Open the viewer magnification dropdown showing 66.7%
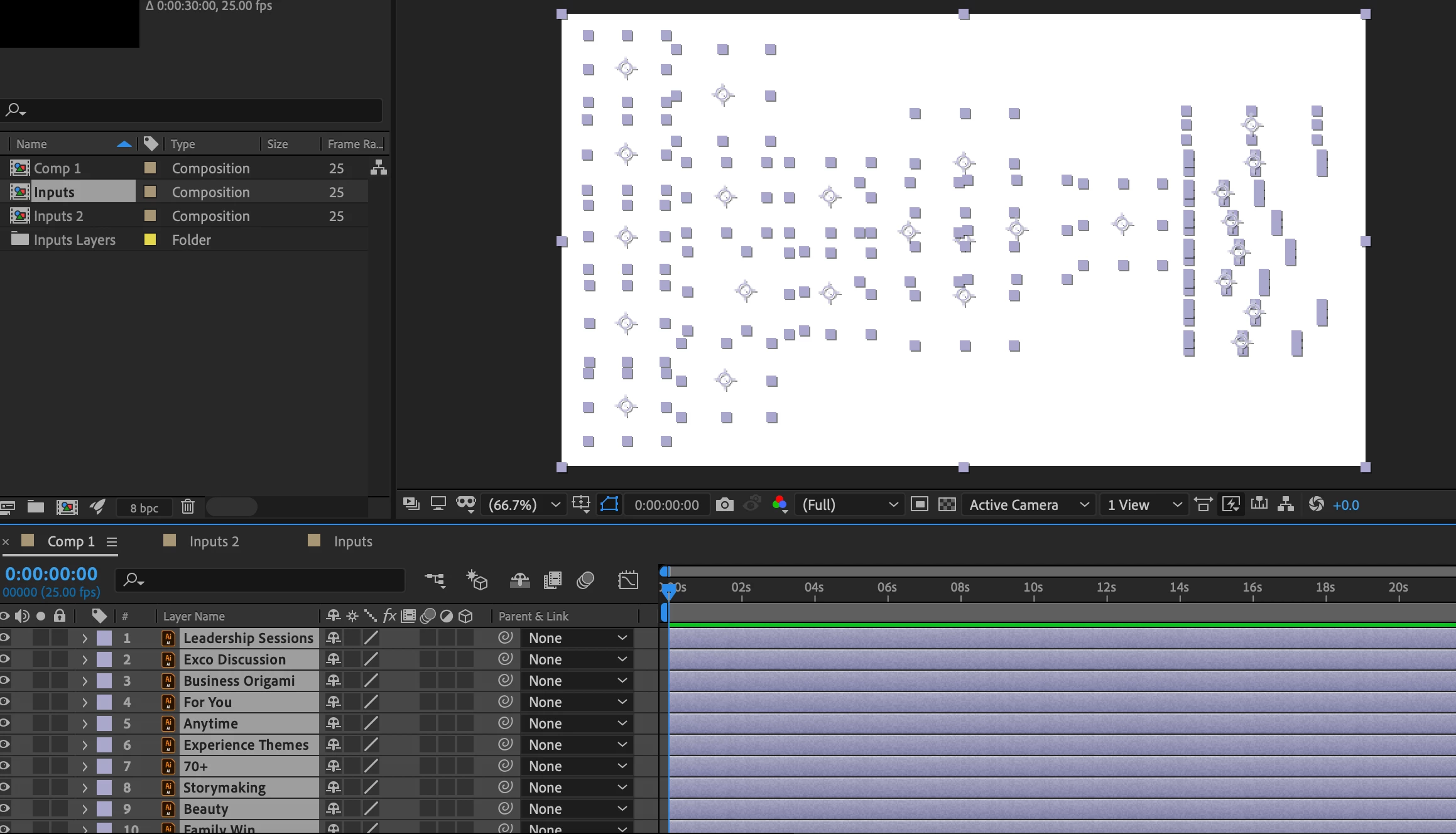This screenshot has width=1456, height=834. [524, 504]
